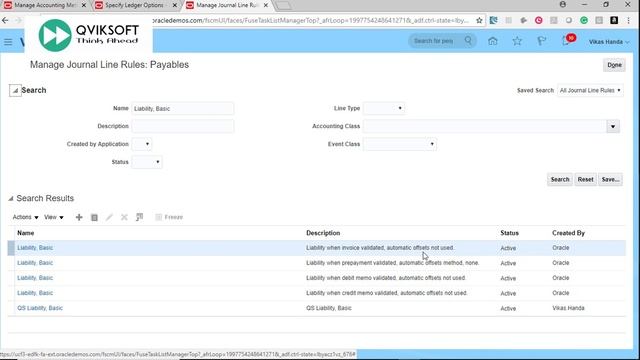The image size is (640, 360).
Task: Click the black square browser extension icon
Action: [x=614, y=20]
